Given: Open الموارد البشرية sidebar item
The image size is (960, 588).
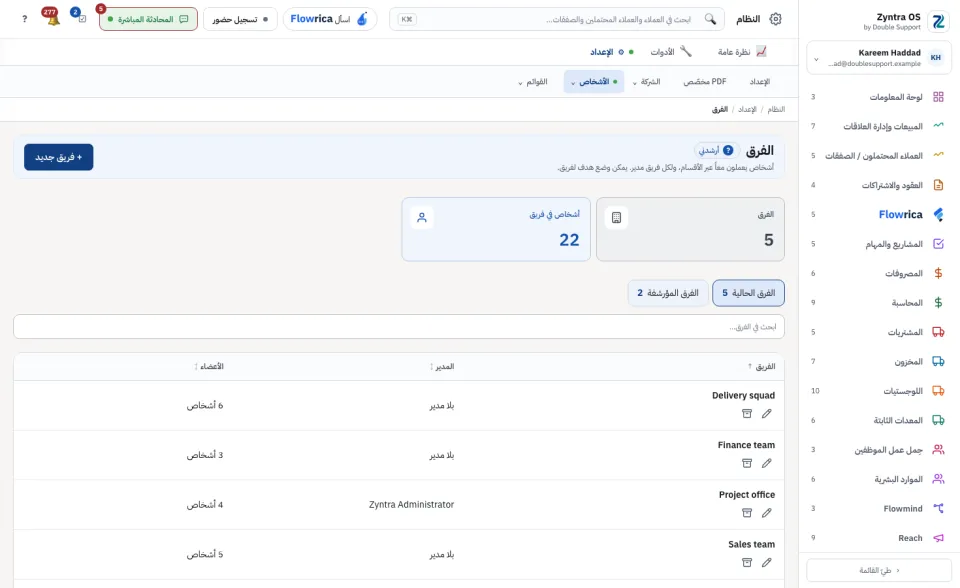Looking at the screenshot, I should coord(877,479).
